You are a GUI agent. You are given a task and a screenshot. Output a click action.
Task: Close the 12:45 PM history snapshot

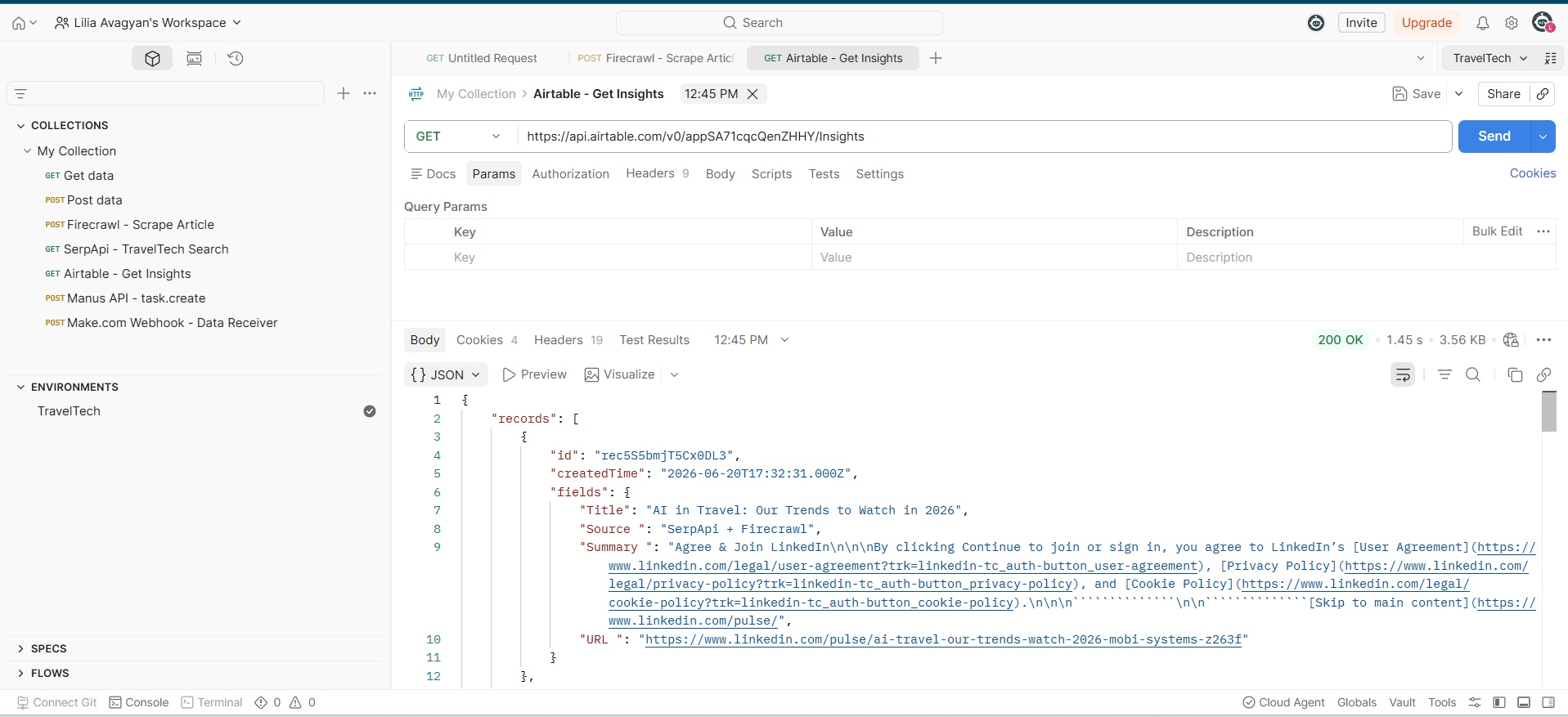tap(753, 94)
